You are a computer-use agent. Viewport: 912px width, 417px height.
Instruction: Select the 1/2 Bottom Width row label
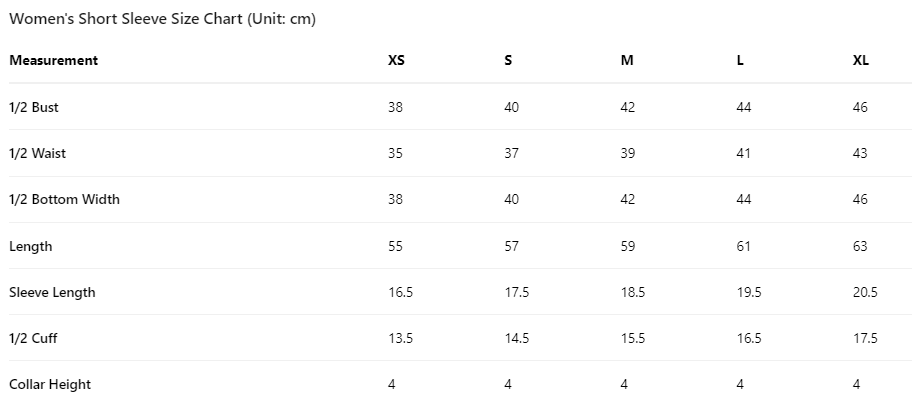[64, 199]
